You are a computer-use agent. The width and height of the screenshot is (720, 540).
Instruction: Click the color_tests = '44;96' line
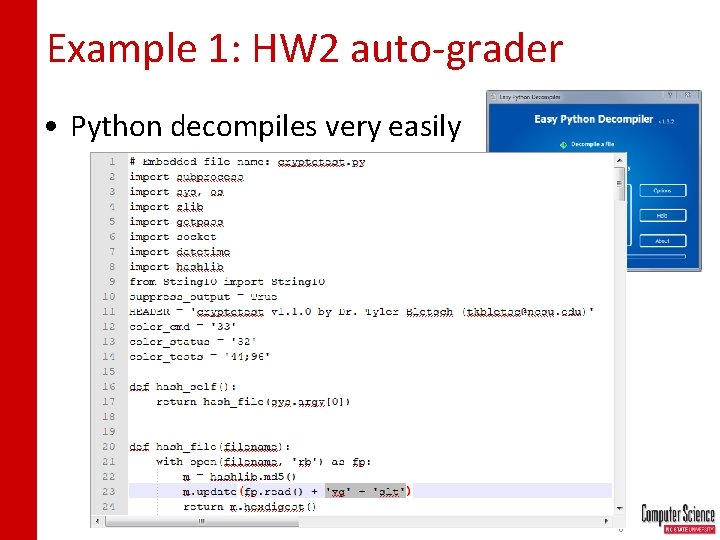[200, 357]
